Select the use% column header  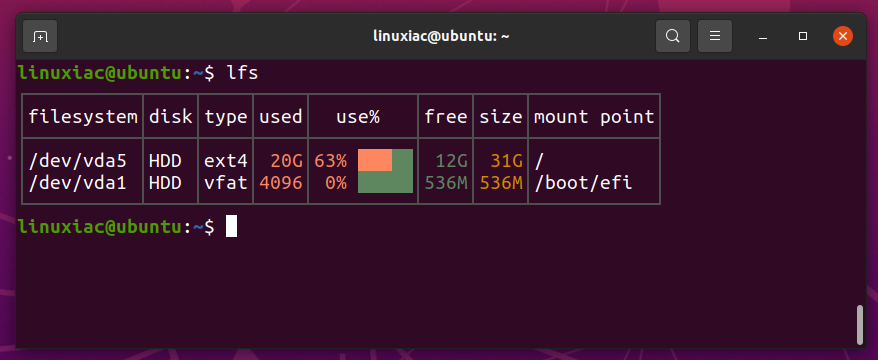358,116
